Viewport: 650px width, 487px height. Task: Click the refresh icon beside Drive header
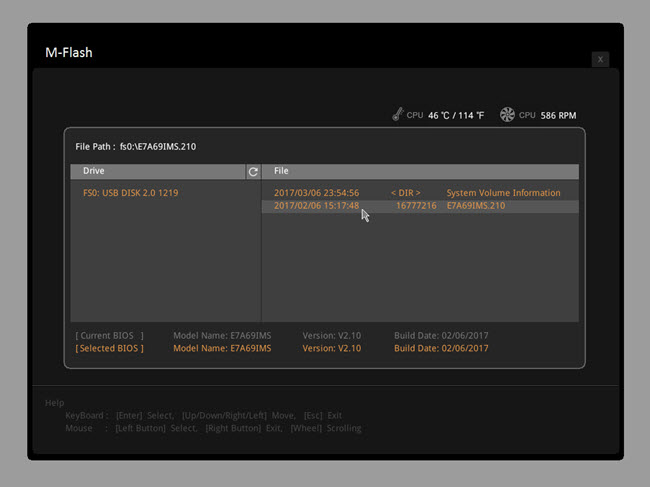[x=253, y=172]
